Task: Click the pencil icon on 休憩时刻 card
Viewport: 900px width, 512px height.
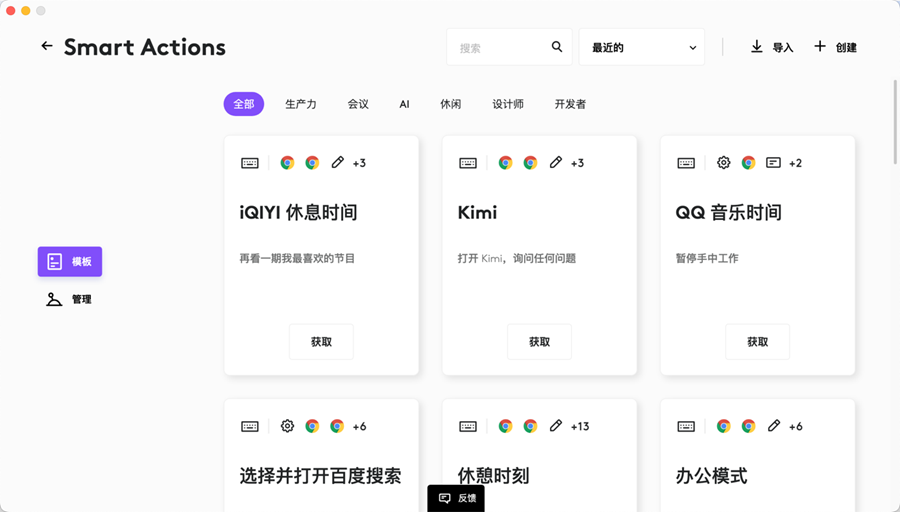Action: pyautogui.click(x=556, y=426)
